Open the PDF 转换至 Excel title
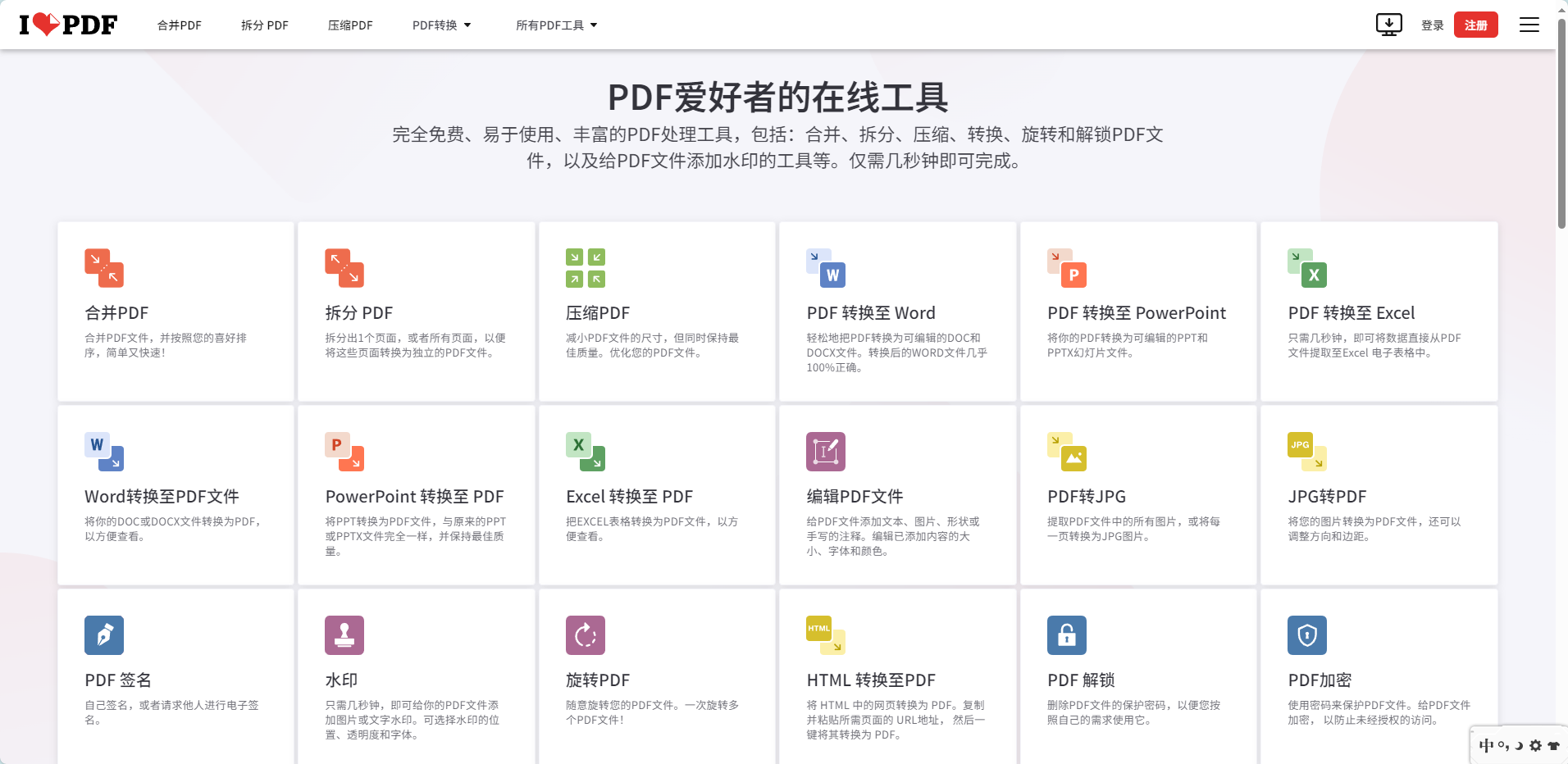The image size is (1568, 764). coord(1351,313)
